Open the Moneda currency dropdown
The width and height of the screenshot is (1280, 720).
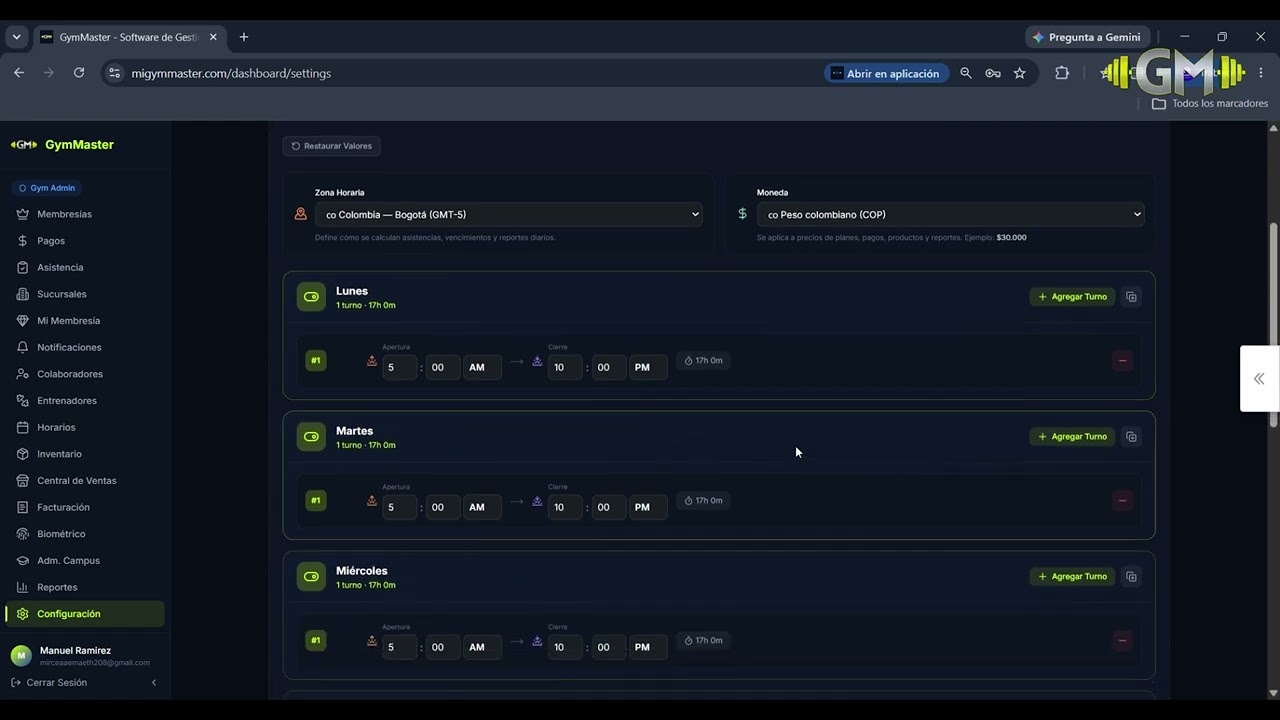950,214
